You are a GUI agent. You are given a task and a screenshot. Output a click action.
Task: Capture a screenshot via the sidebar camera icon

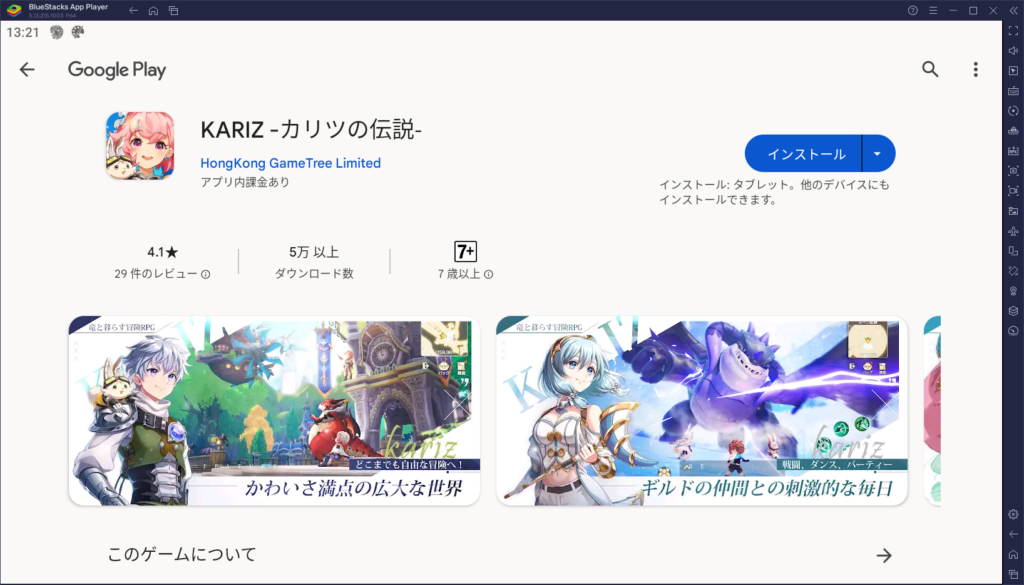tap(1012, 172)
